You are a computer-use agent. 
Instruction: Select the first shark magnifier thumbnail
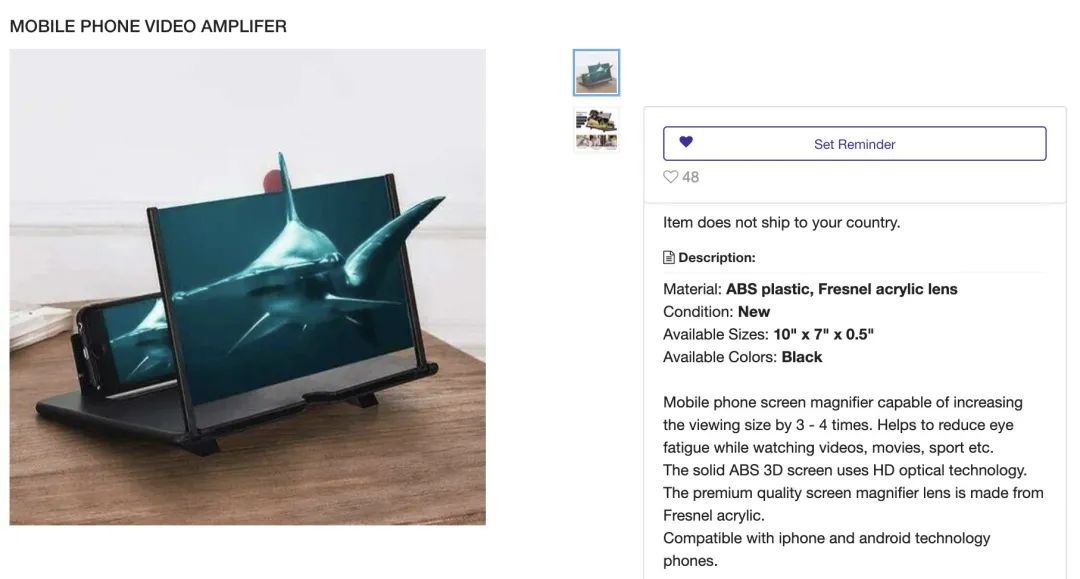(596, 72)
